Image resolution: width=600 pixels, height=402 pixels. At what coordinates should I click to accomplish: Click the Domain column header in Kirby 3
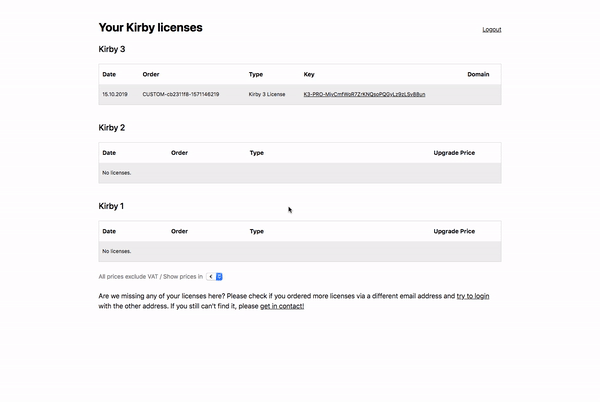478,74
